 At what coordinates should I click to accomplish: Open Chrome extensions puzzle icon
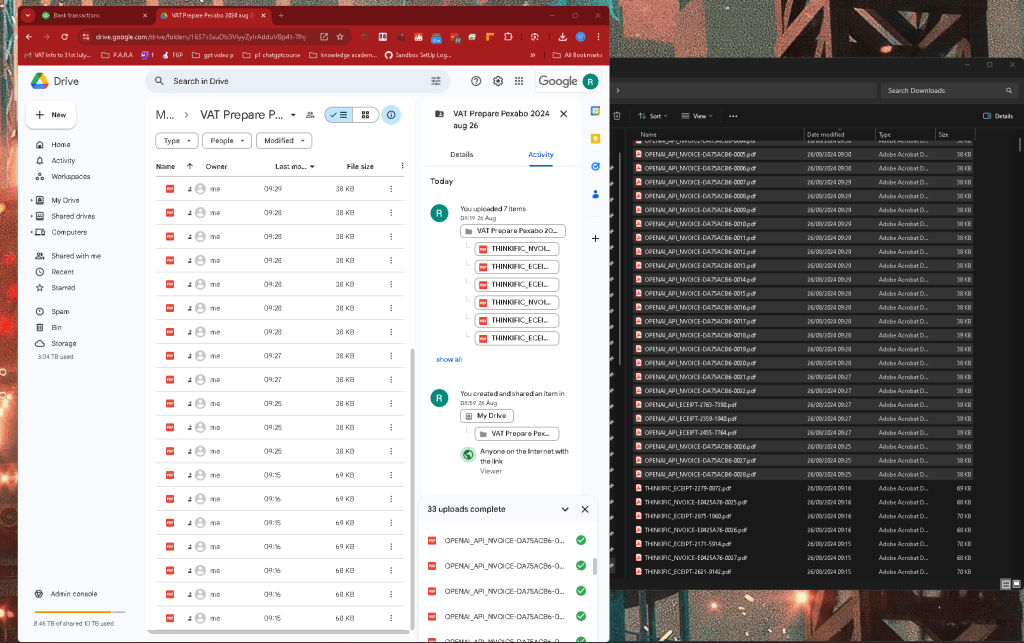pos(508,37)
